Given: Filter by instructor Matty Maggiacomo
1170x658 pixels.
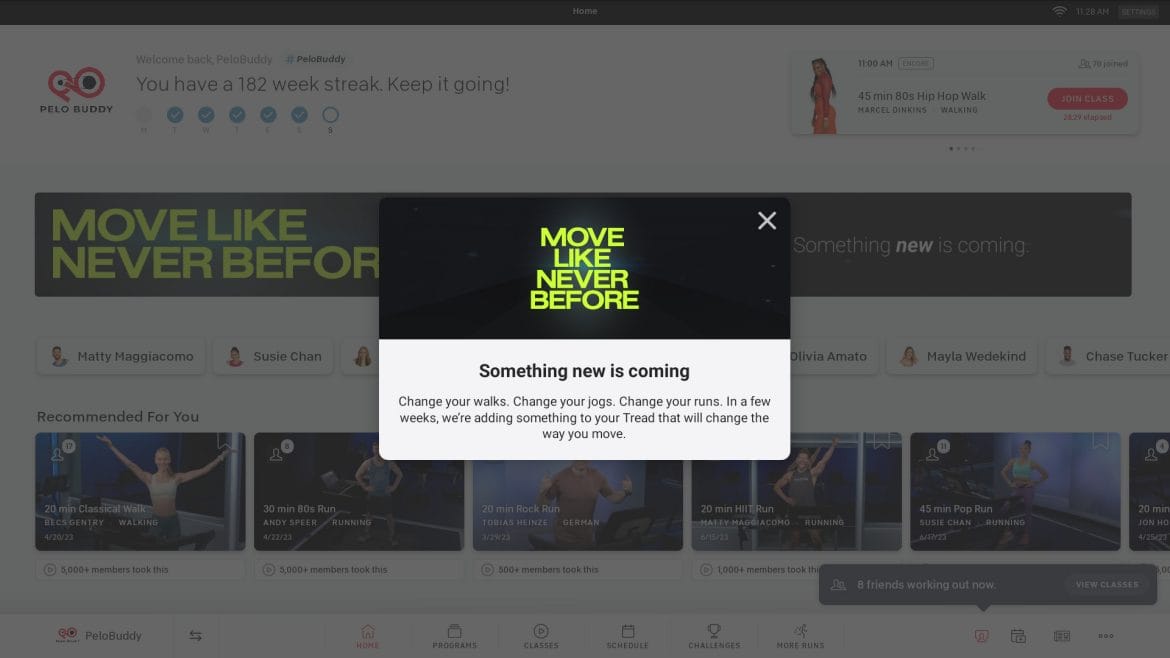Looking at the screenshot, I should (x=120, y=357).
